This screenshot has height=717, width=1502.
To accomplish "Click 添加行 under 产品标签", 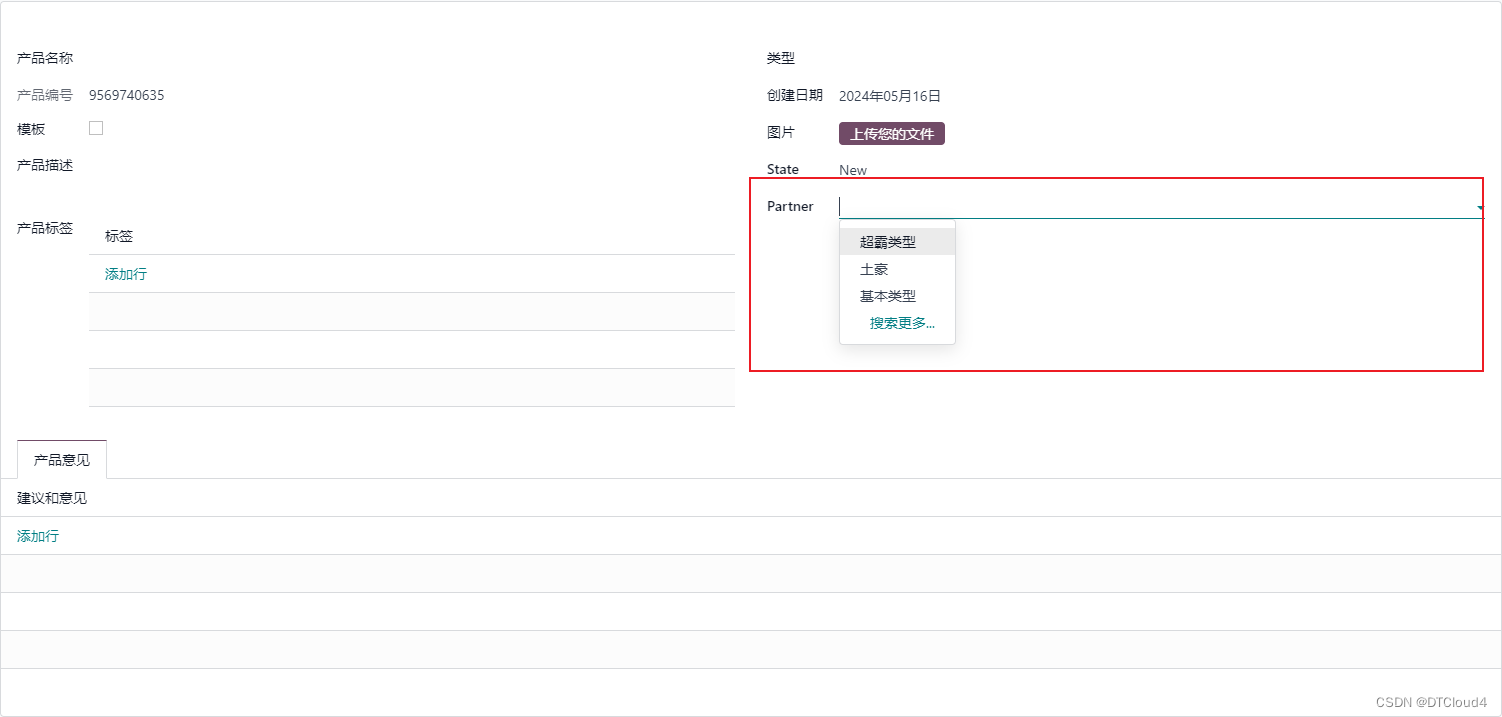I will (124, 273).
